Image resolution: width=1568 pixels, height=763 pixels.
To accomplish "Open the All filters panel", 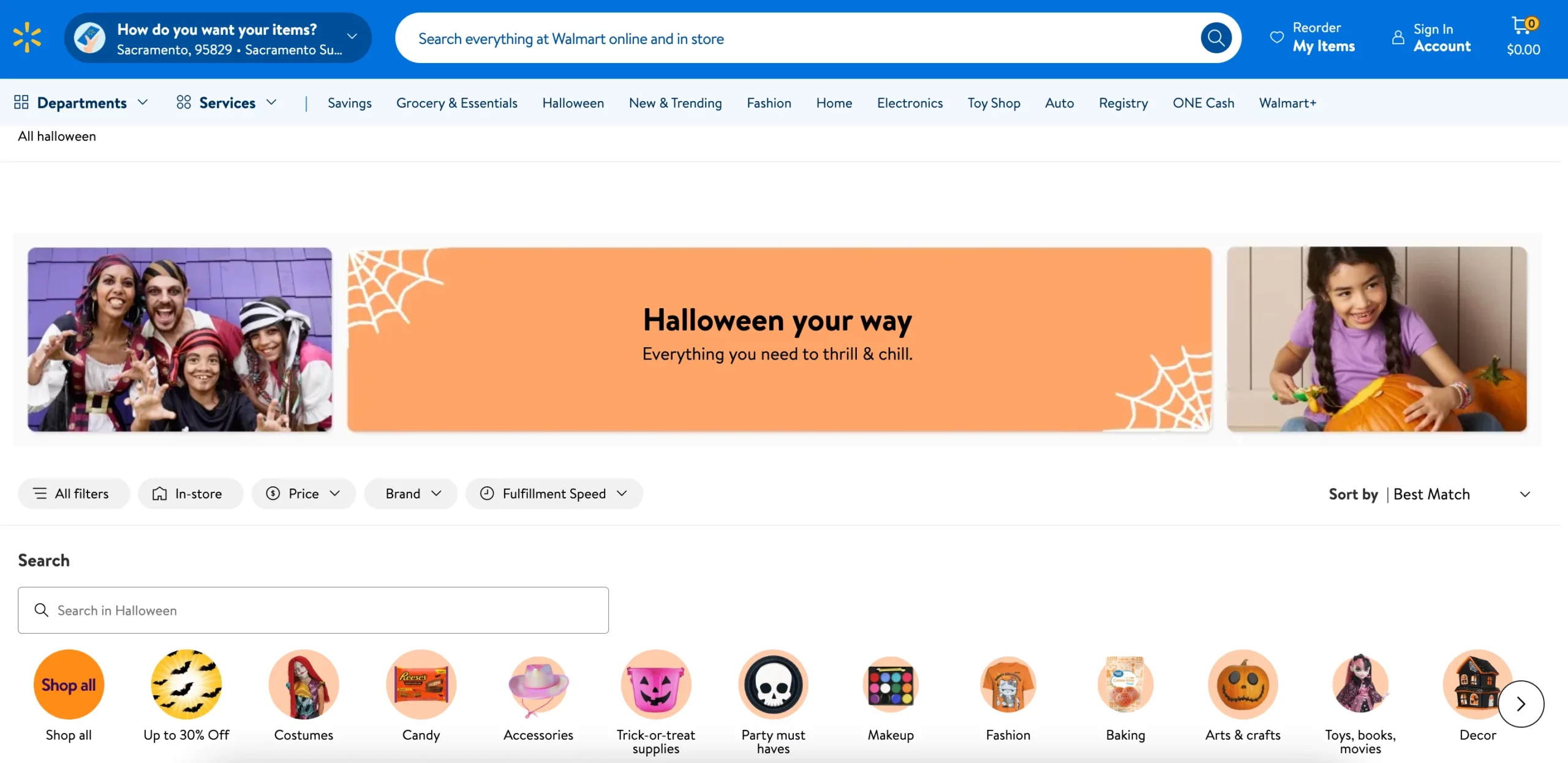I will point(74,494).
